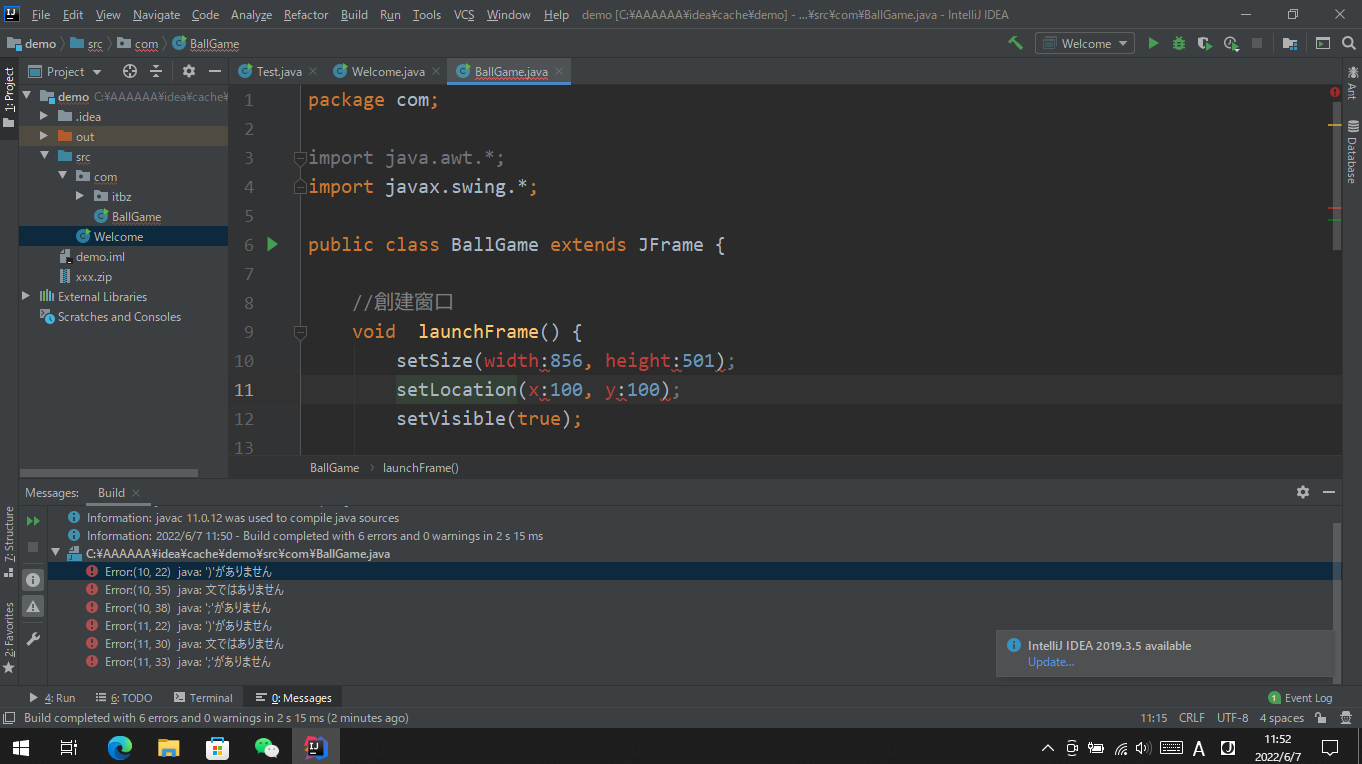Collapse the com package node
Image resolution: width=1362 pixels, height=764 pixels.
62,176
